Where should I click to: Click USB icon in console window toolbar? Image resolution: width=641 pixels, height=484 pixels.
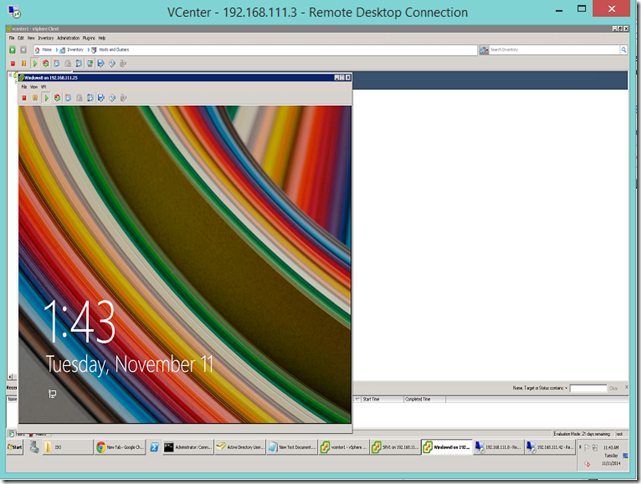pyautogui.click(x=123, y=98)
